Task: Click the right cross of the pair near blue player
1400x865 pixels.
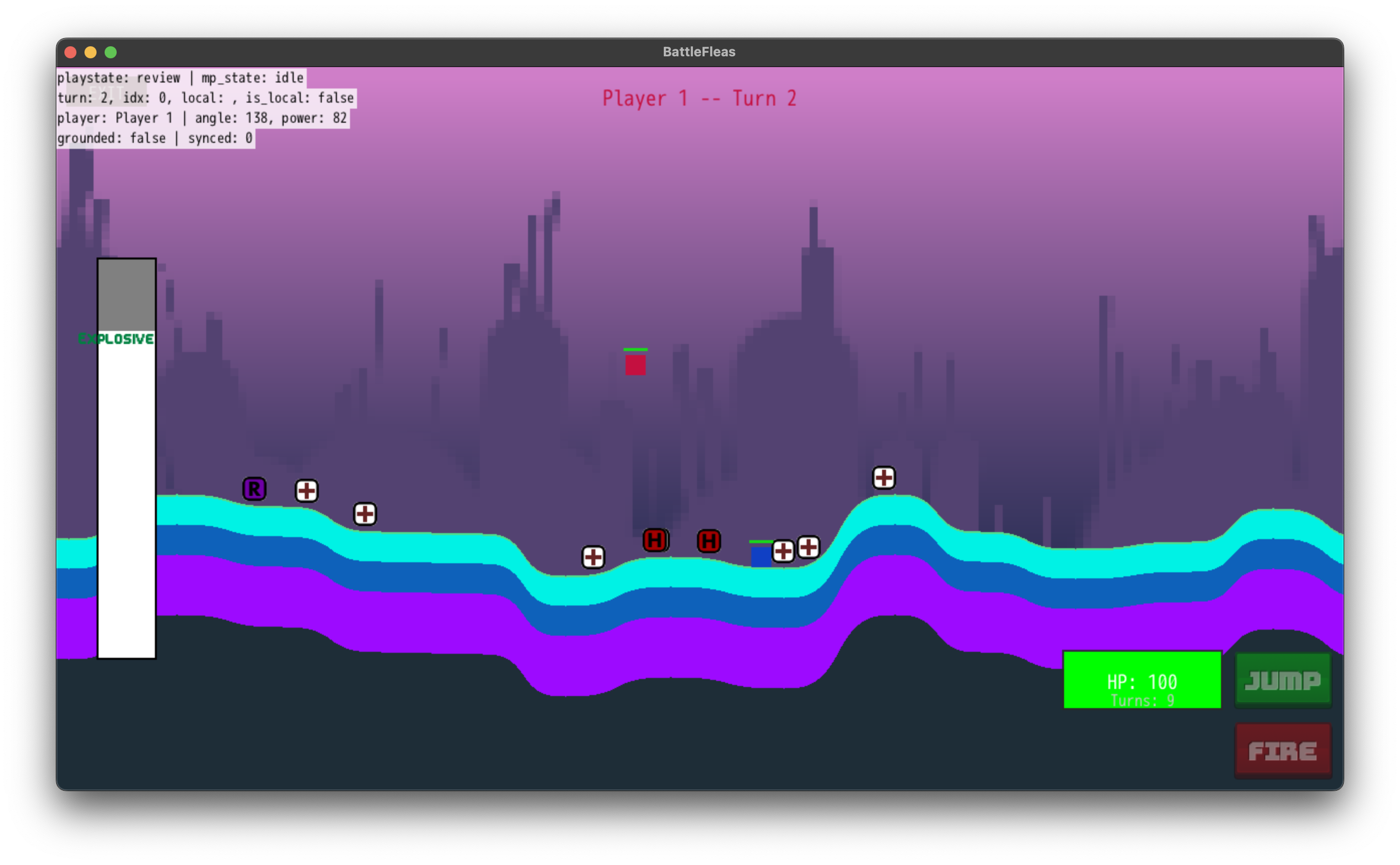Action: [808, 548]
